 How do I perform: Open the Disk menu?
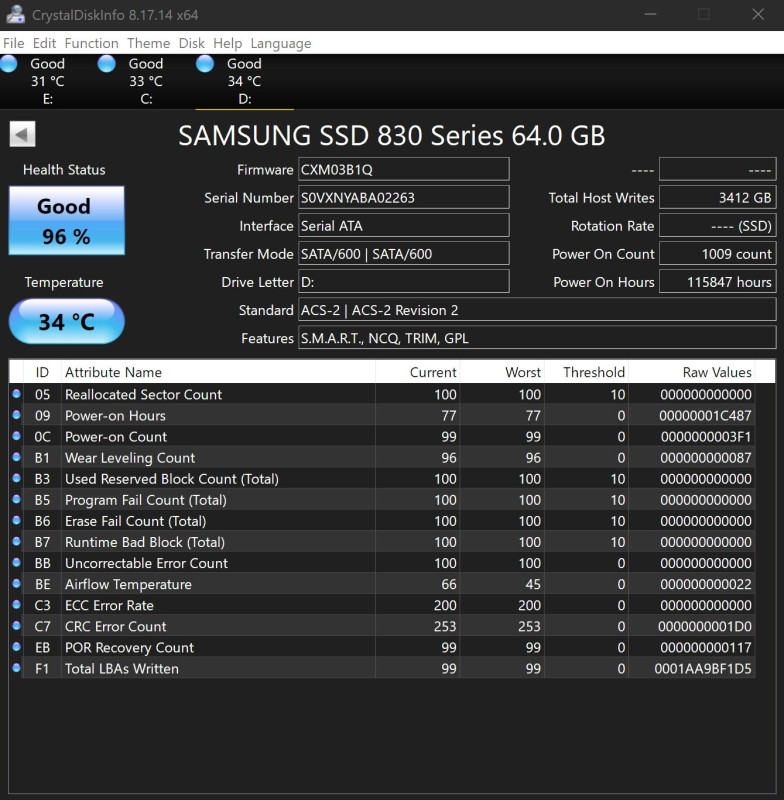(191, 43)
